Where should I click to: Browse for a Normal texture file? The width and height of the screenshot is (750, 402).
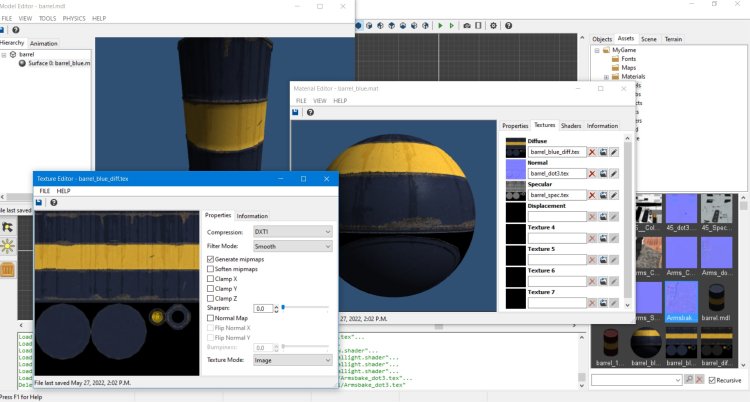[x=603, y=174]
